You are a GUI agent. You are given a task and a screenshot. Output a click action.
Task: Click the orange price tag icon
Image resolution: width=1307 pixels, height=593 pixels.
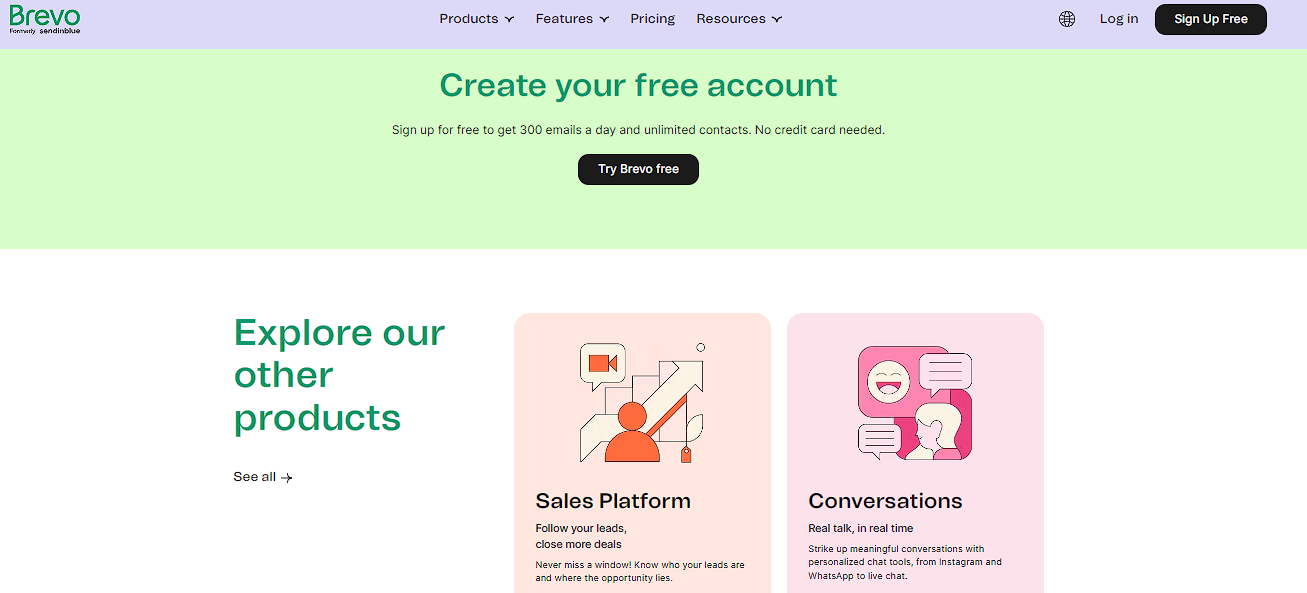pos(686,455)
